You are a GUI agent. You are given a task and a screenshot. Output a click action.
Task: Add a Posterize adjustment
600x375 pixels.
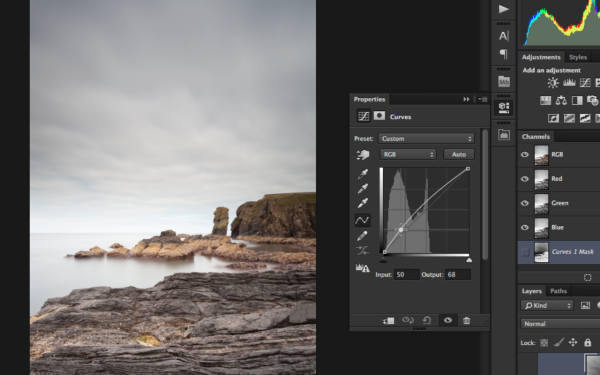pos(569,118)
